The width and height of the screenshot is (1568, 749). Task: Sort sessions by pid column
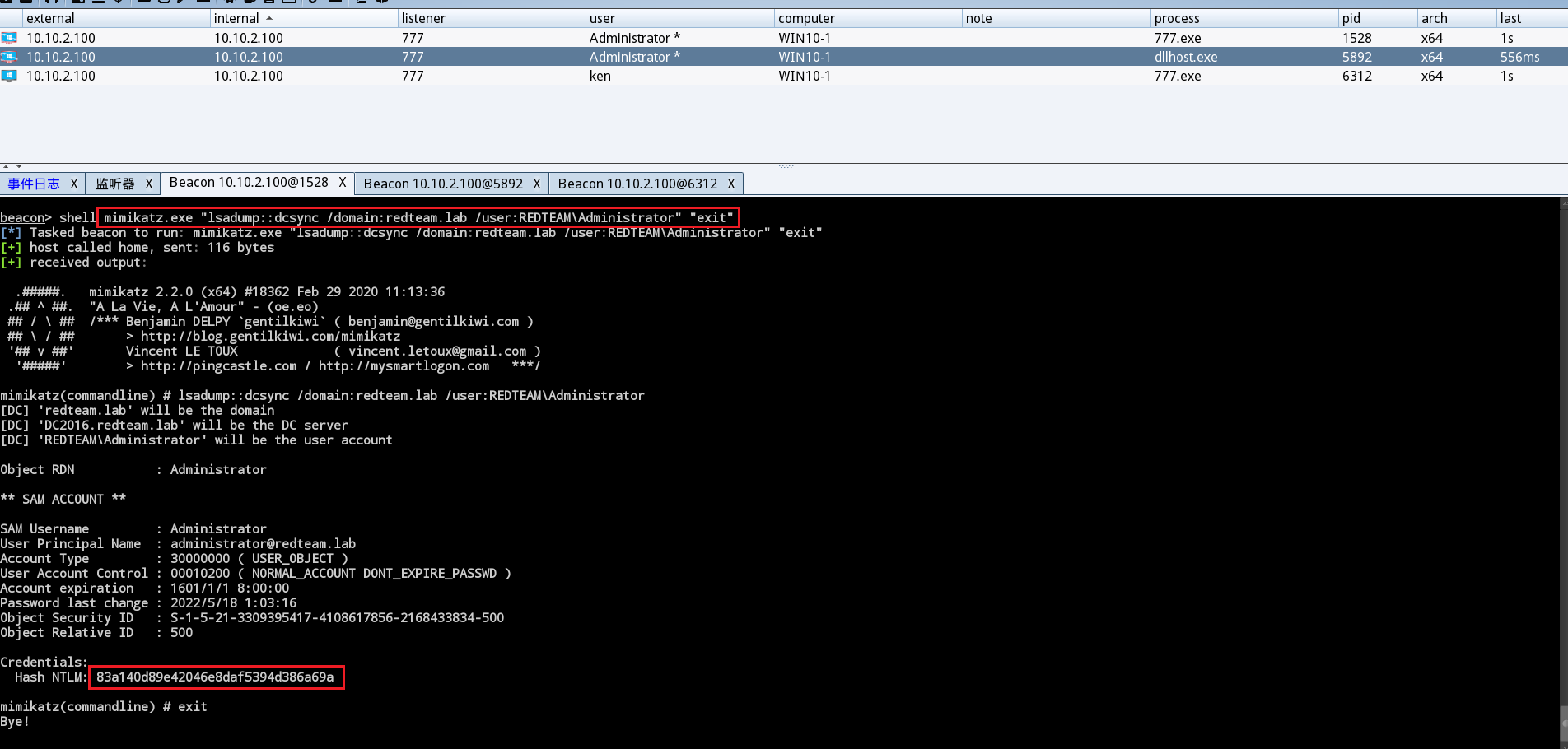1378,18
